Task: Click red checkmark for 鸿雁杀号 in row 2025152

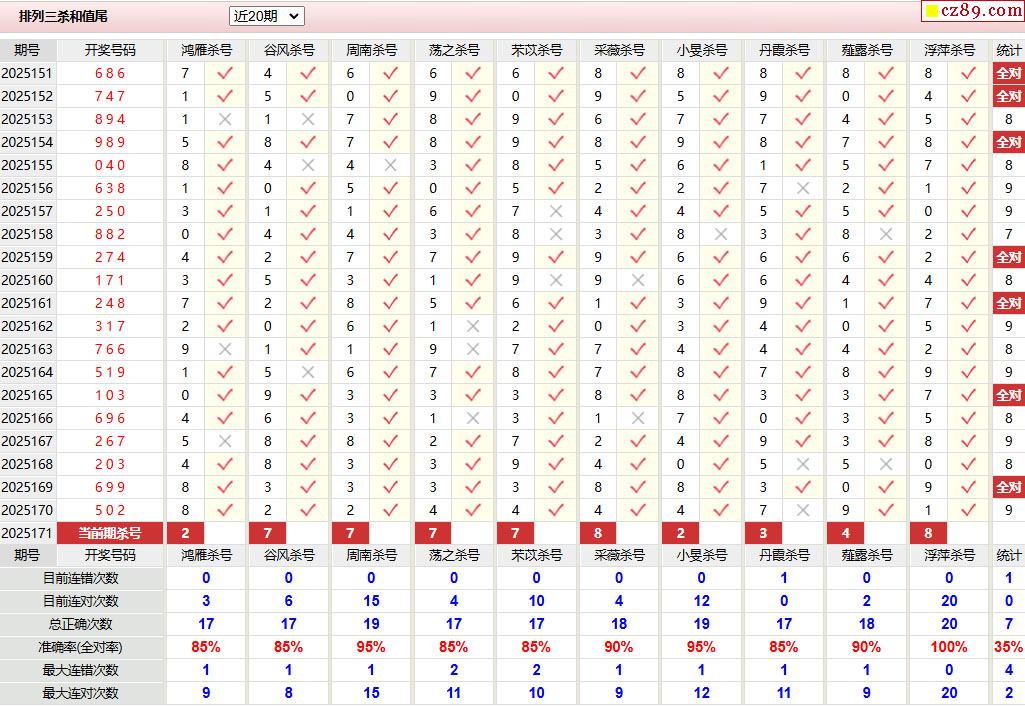Action: 225,96
